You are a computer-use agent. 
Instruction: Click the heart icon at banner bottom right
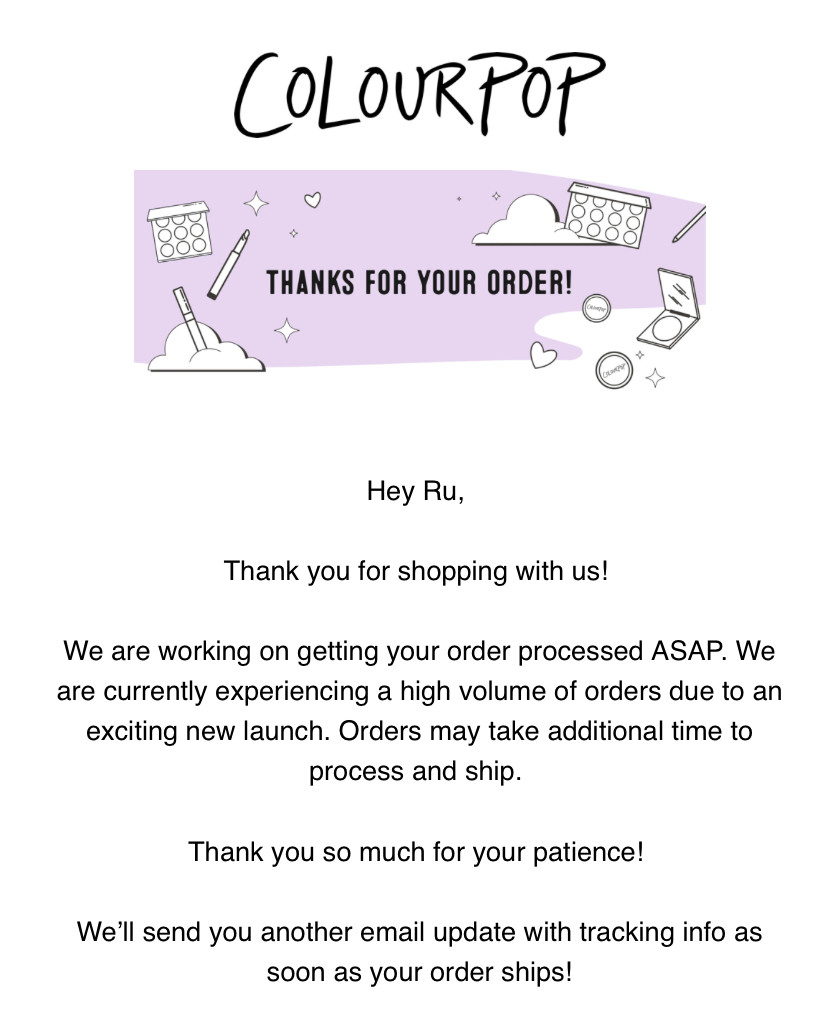(x=543, y=355)
